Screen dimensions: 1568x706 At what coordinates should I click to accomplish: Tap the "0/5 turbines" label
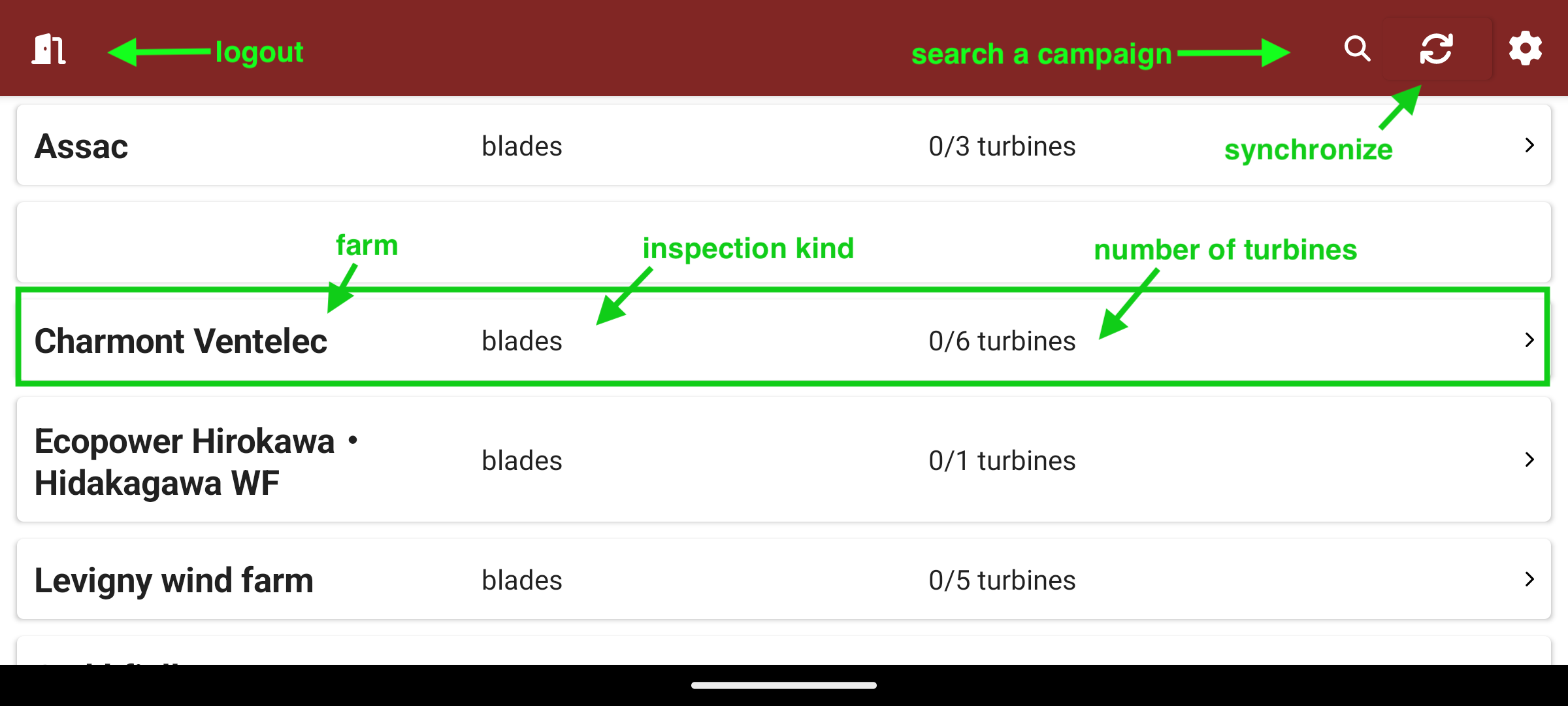coord(1002,580)
